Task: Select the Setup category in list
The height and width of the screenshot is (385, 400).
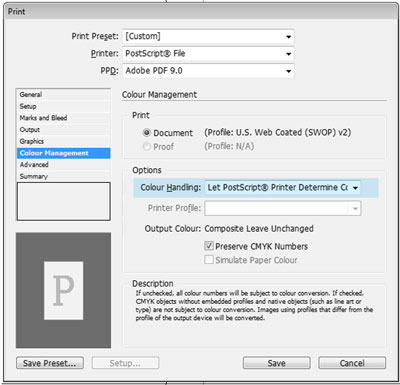Action: click(63, 106)
